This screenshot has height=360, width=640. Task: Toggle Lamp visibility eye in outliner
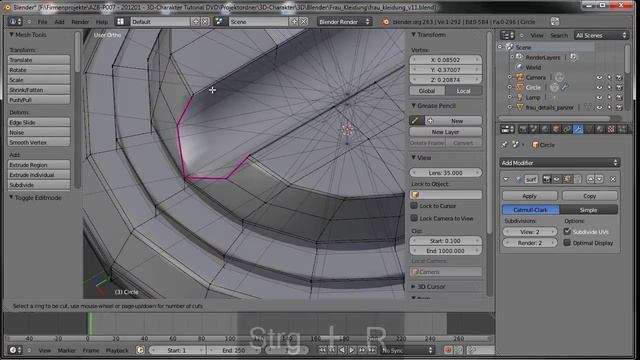click(599, 98)
